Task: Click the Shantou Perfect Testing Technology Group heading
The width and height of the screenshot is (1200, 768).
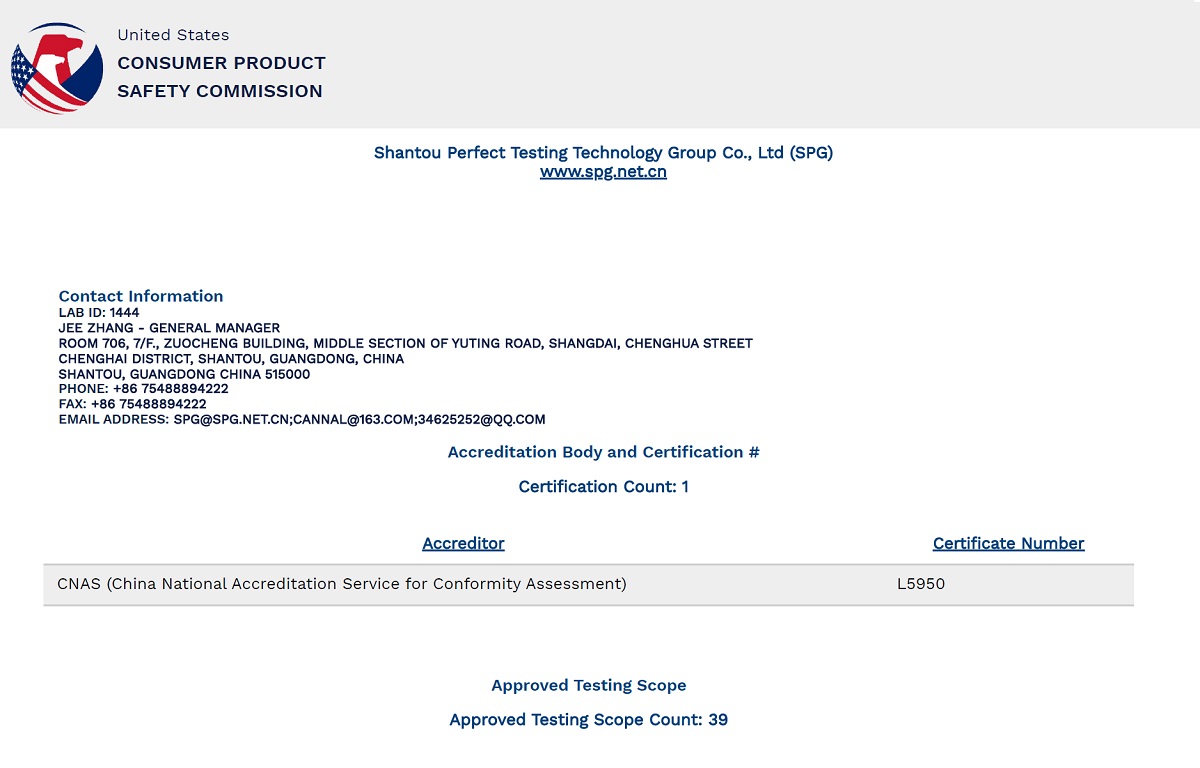Action: tap(603, 153)
